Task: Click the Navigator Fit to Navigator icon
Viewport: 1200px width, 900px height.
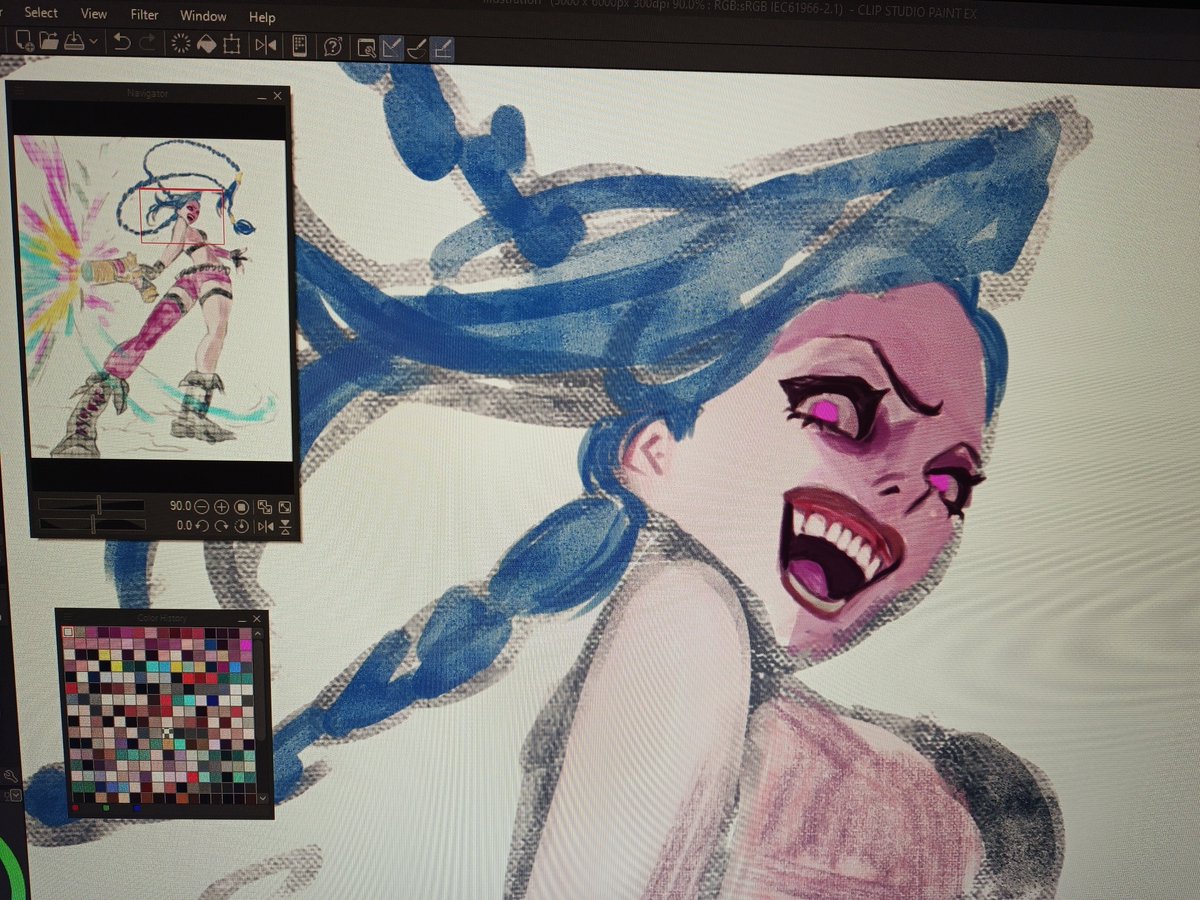Action: (285, 507)
